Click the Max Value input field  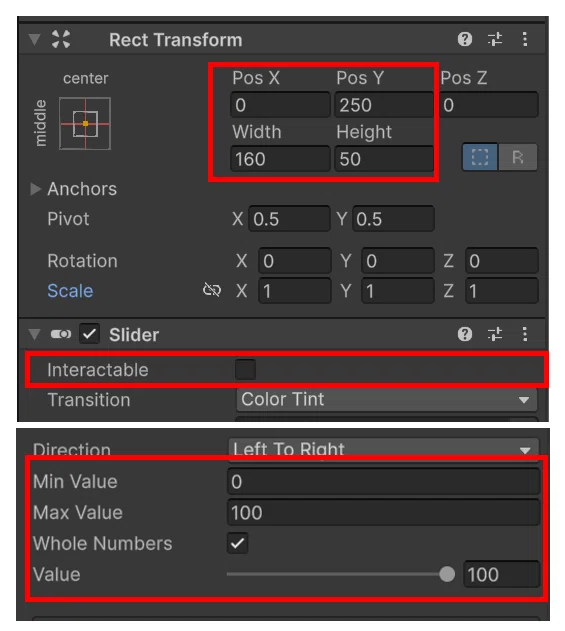384,512
